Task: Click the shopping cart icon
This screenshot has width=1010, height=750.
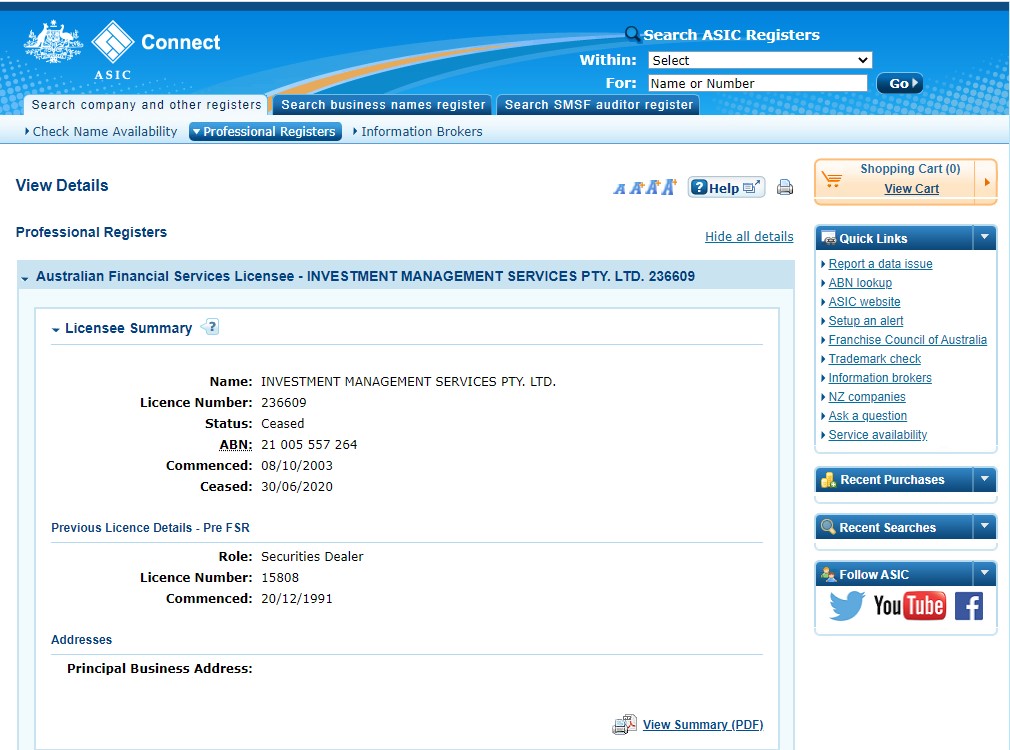Action: pos(832,179)
